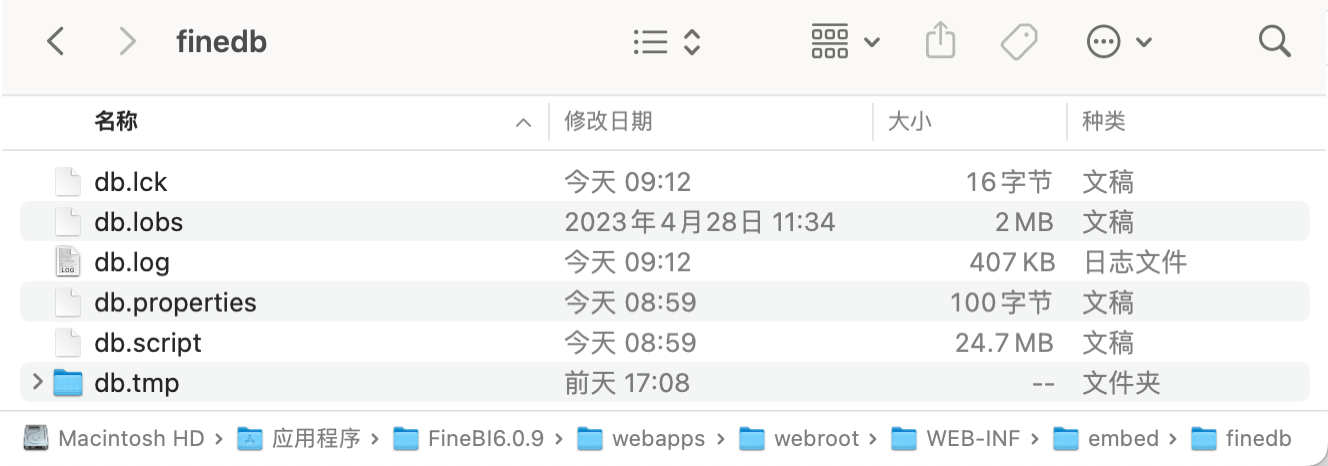1328x466 pixels.
Task: Jump to webapps folder in path bar
Action: (x=658, y=438)
